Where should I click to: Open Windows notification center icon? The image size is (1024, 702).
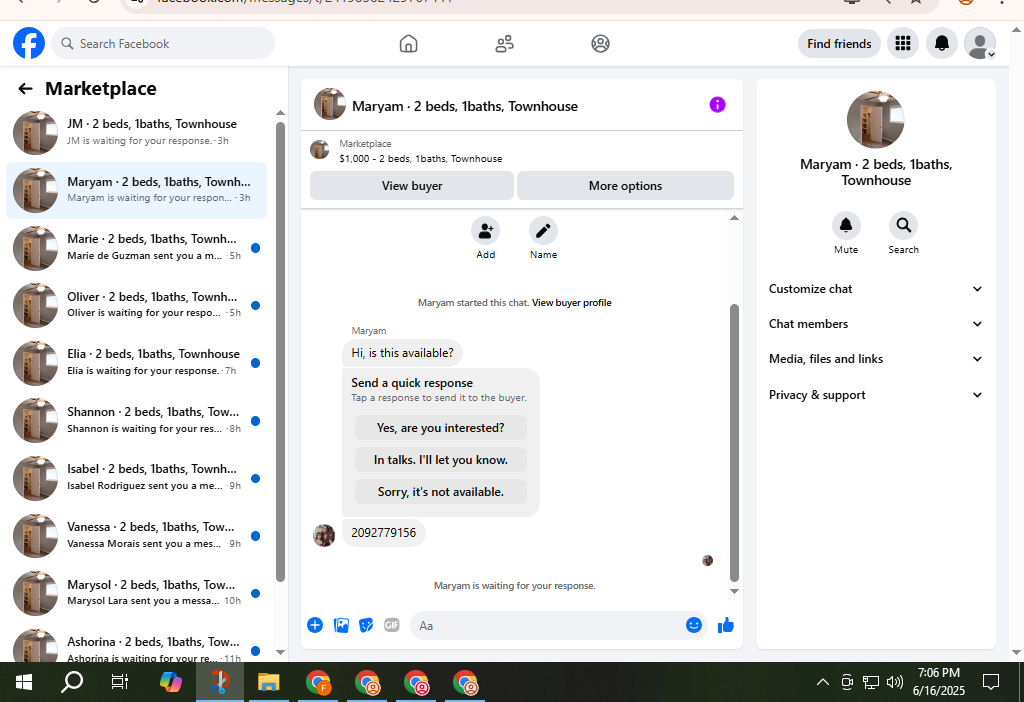(991, 682)
